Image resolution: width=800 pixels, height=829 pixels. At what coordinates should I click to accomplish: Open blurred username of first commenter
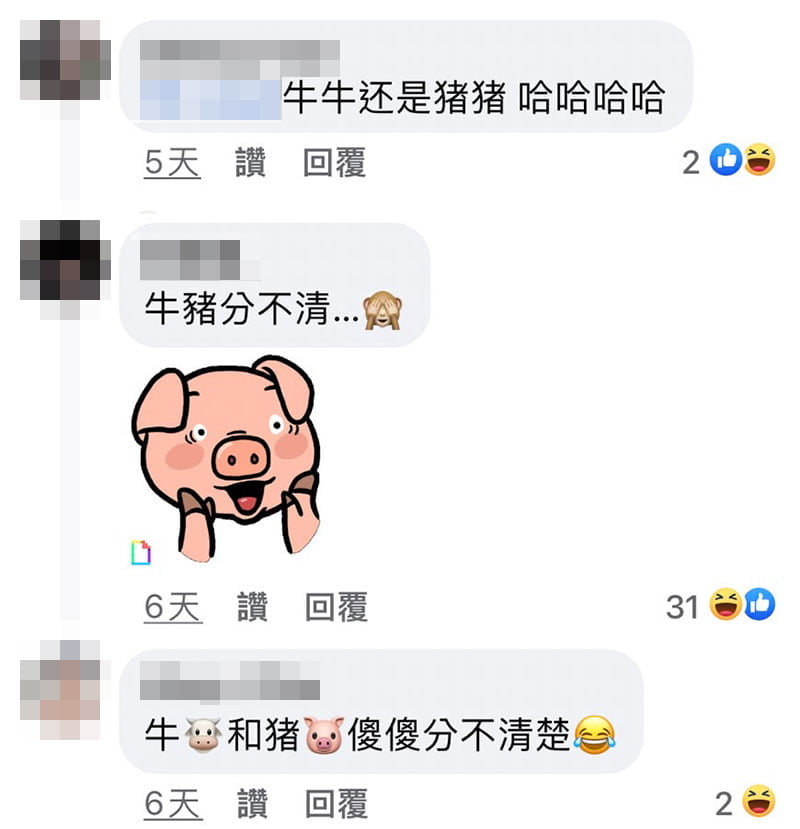click(240, 58)
